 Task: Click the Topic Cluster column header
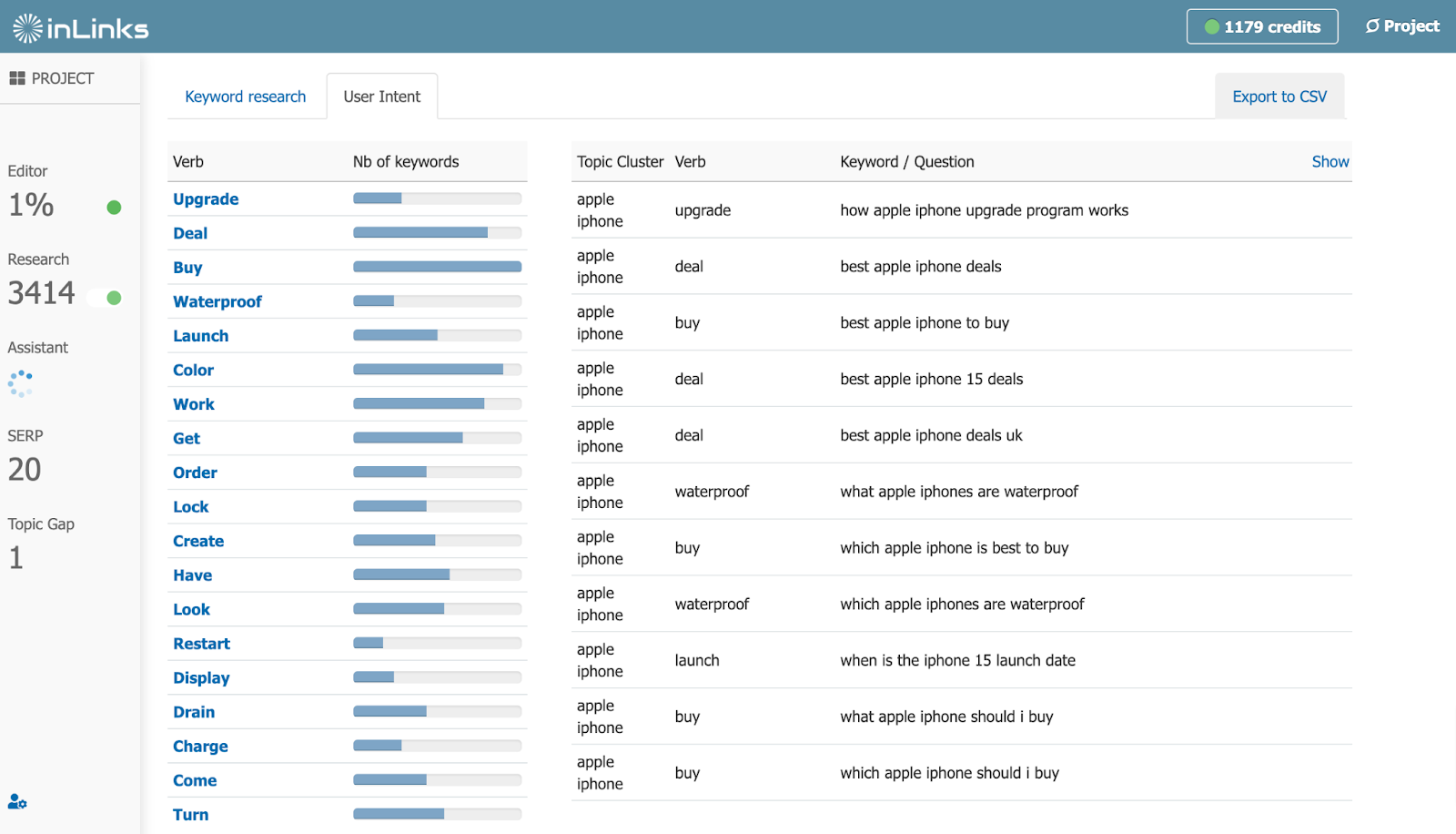(620, 161)
